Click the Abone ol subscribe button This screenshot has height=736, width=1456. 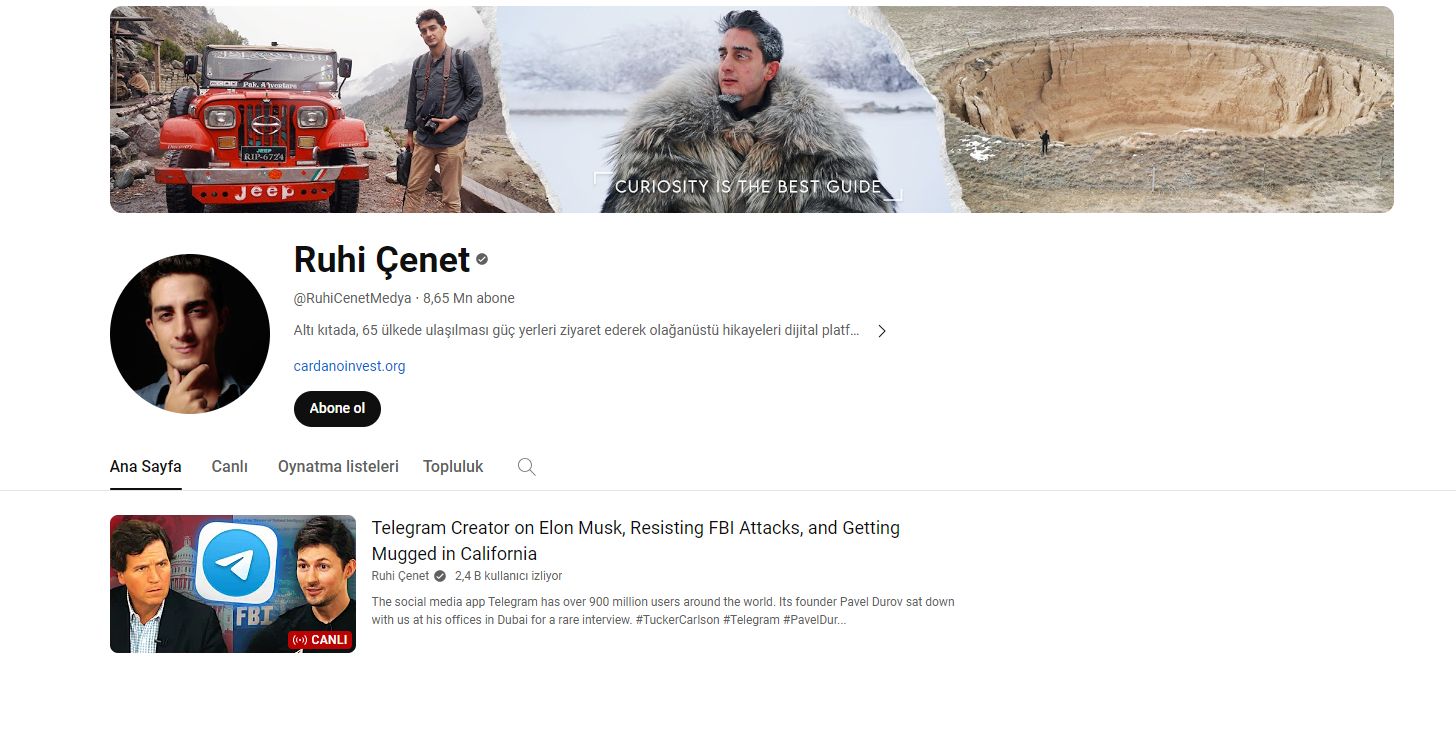coord(337,409)
